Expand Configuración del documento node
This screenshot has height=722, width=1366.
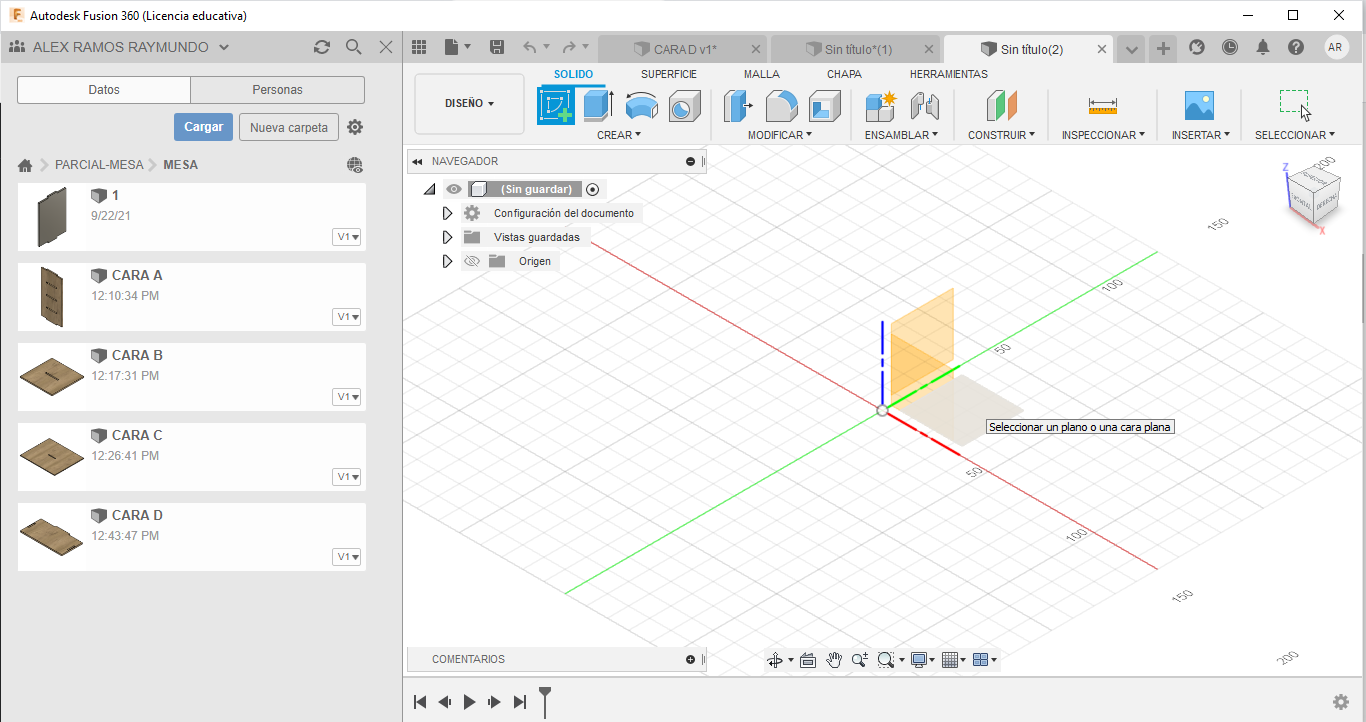(448, 213)
